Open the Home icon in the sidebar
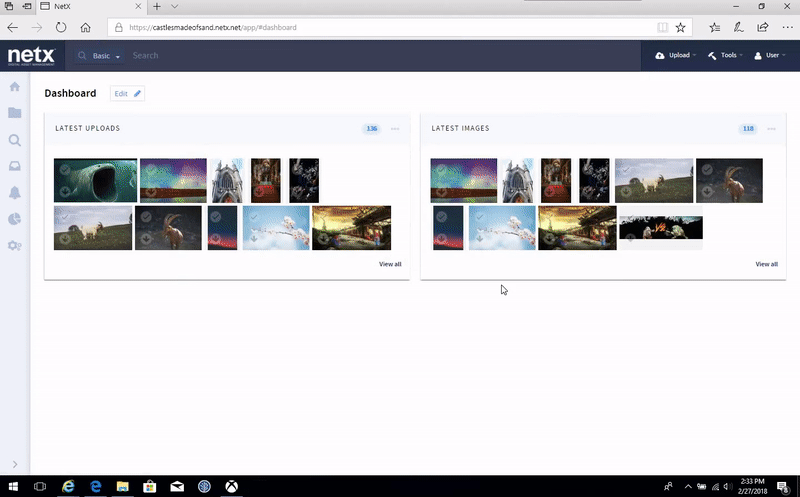This screenshot has height=497, width=800. [15, 87]
